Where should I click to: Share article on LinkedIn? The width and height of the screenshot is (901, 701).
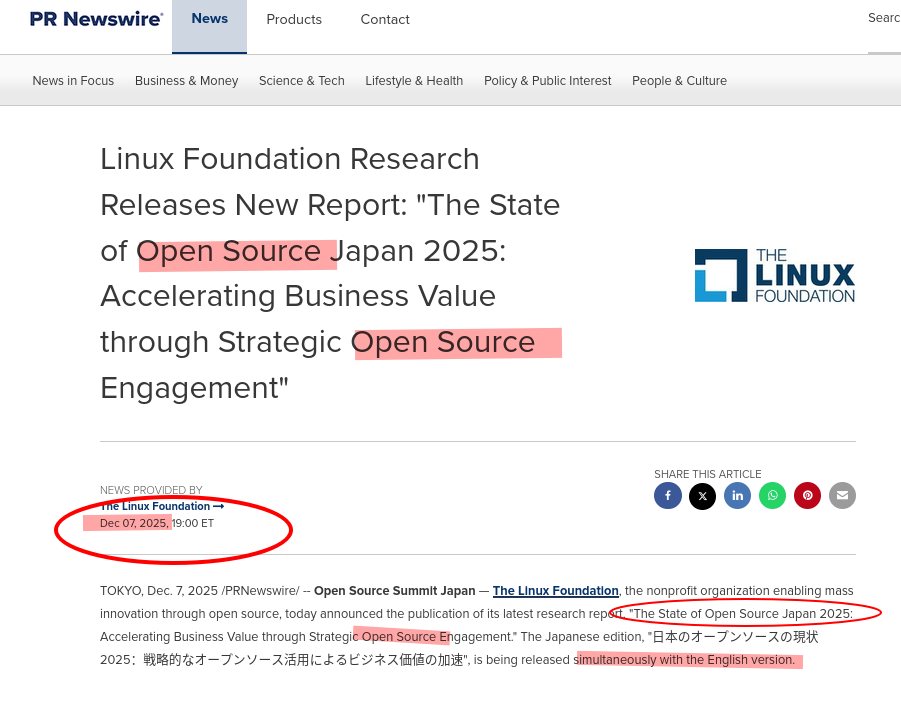pos(737,496)
